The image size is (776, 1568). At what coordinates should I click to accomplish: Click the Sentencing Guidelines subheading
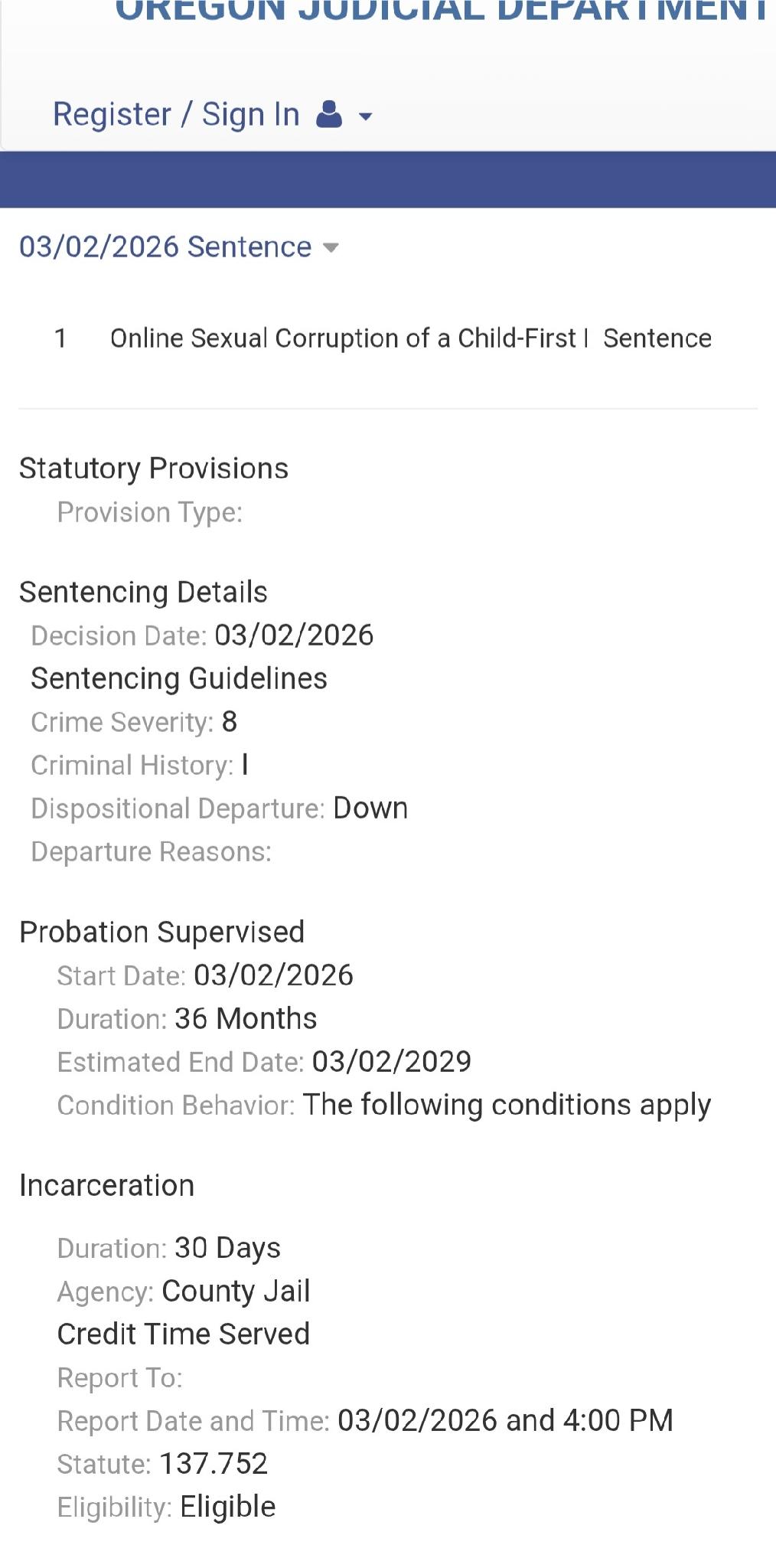[179, 679]
